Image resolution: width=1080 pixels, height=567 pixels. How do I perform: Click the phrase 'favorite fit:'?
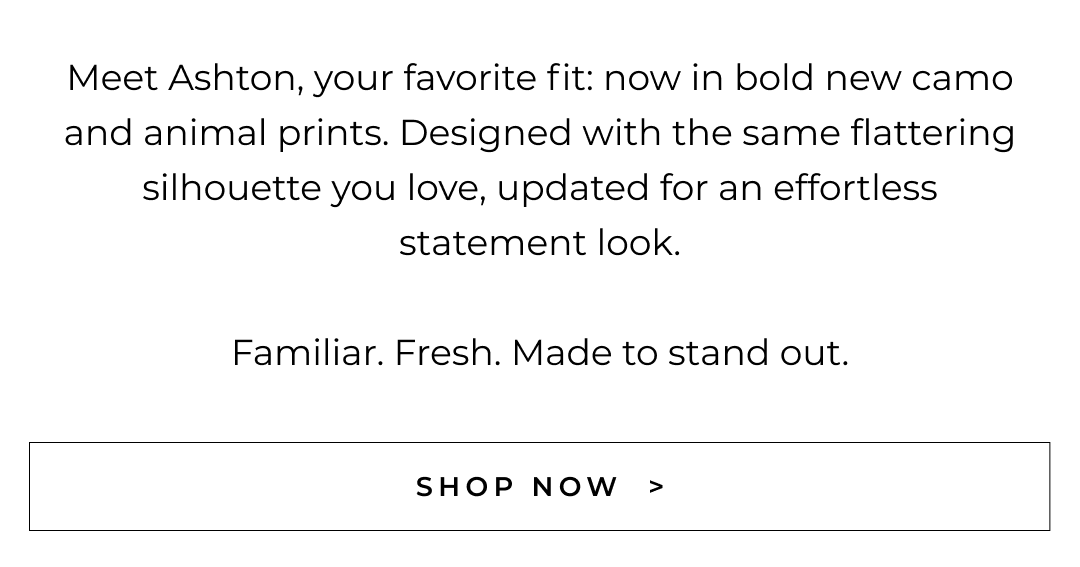[x=498, y=78]
